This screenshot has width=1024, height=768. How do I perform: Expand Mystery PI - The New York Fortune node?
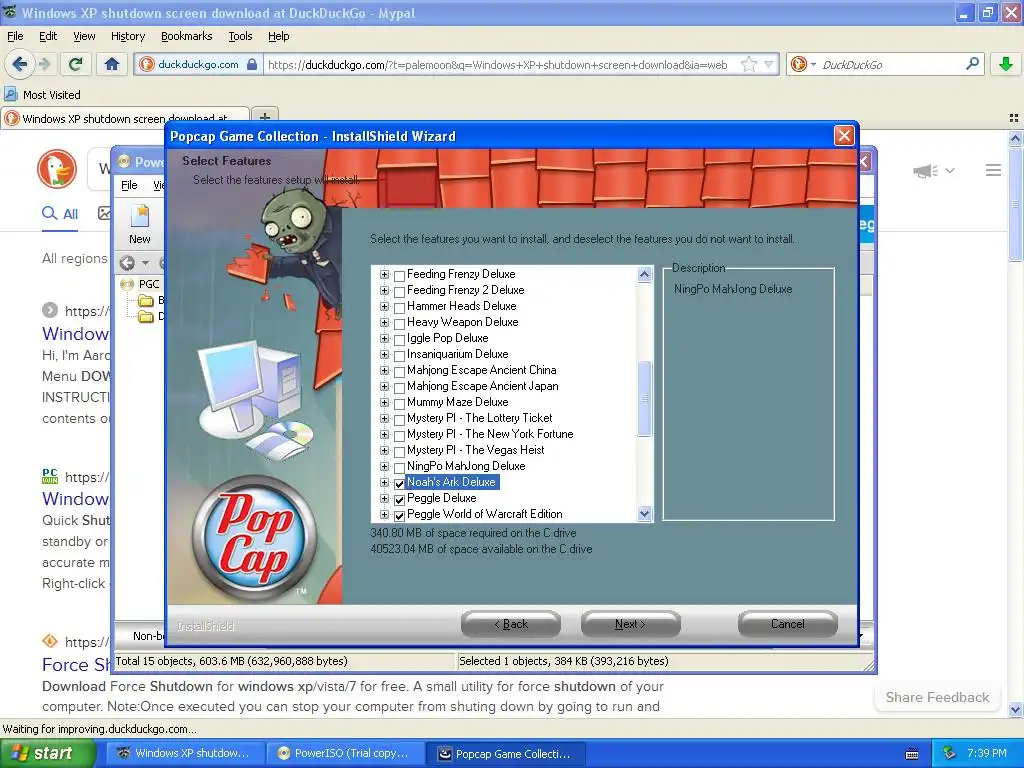pos(384,434)
